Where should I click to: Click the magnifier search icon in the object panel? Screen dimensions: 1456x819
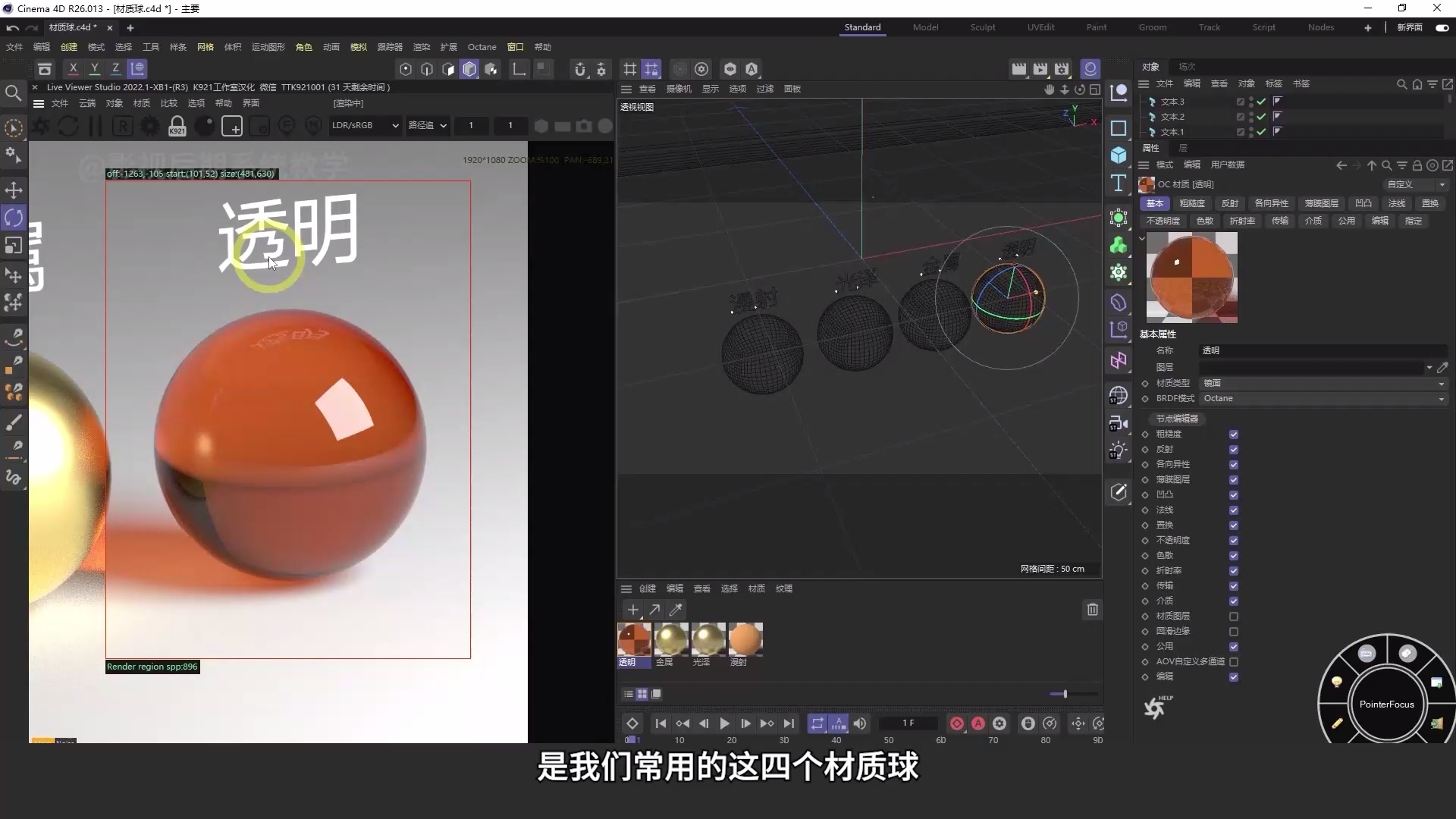click(x=1401, y=84)
